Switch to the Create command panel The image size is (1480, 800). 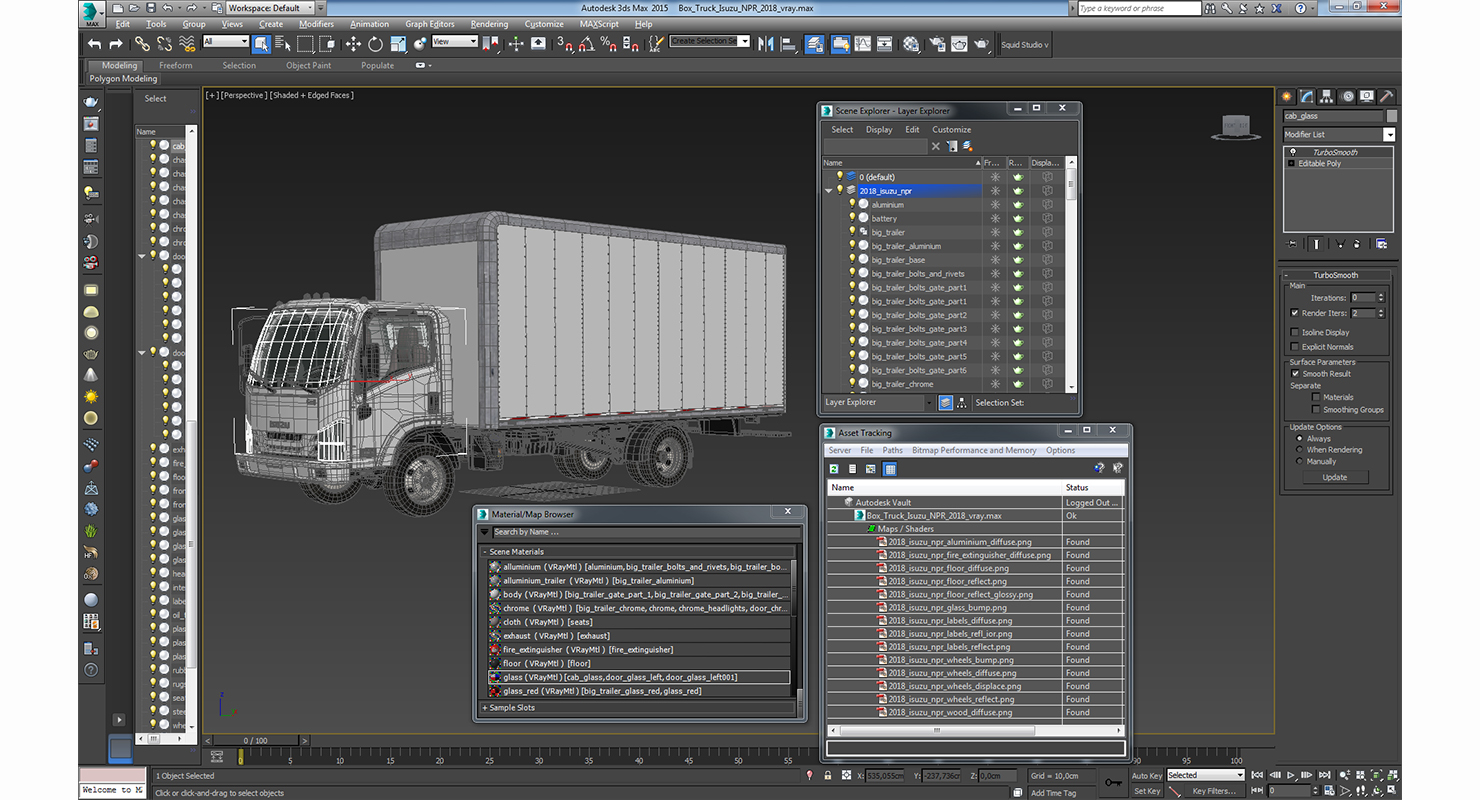pos(1288,97)
